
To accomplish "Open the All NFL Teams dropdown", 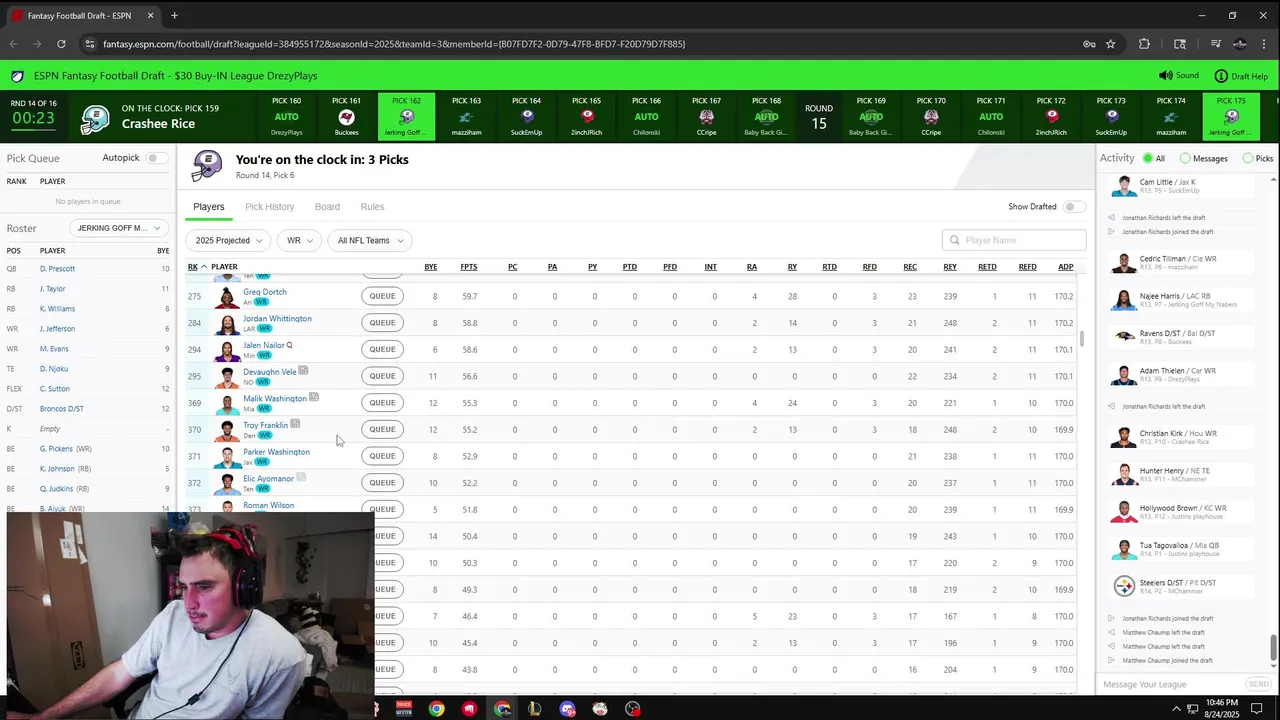I will [369, 240].
